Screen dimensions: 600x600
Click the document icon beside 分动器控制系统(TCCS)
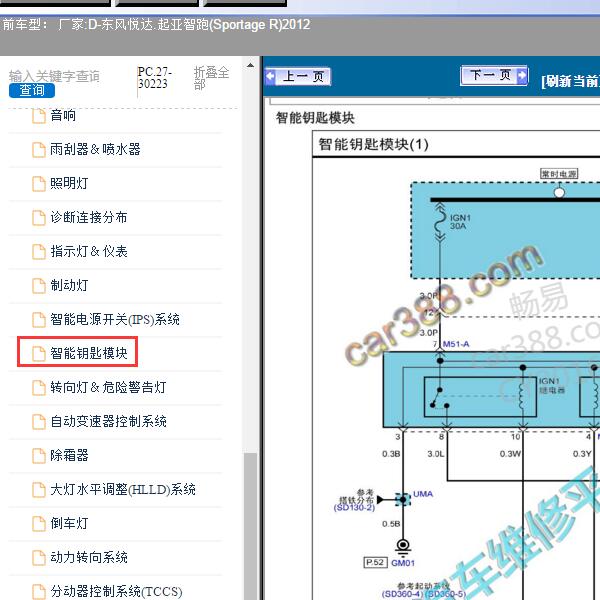click(x=39, y=592)
